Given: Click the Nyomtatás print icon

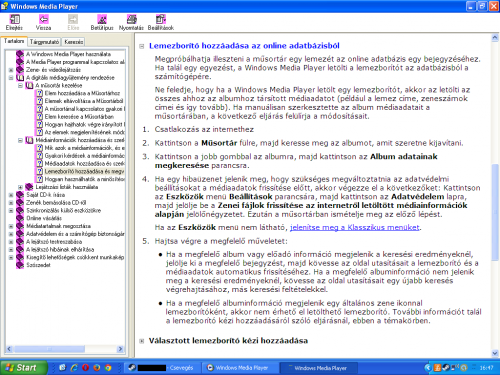Looking at the screenshot, I should [131, 19].
